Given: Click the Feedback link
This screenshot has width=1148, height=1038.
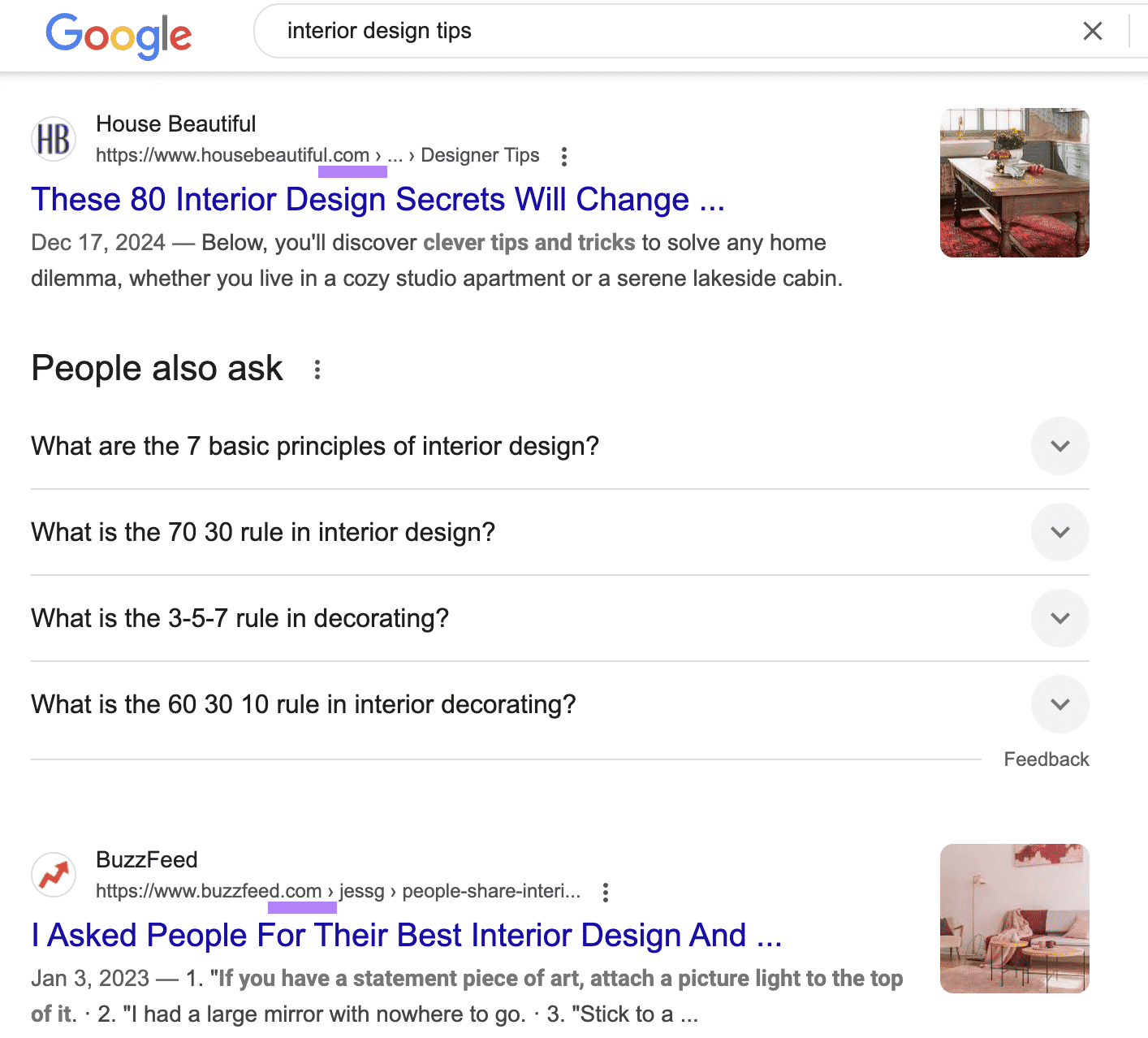Looking at the screenshot, I should pos(1046,759).
